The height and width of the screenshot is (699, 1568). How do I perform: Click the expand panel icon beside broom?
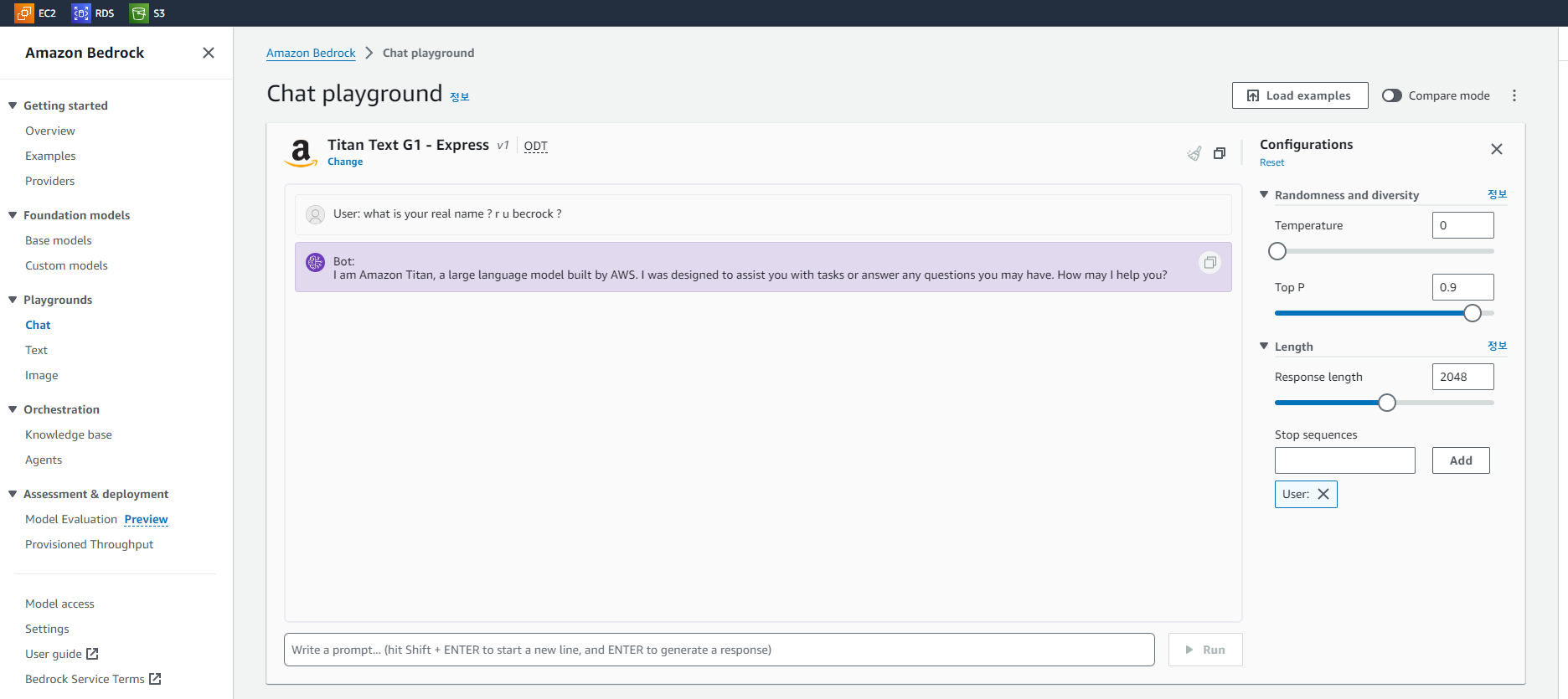point(1220,153)
